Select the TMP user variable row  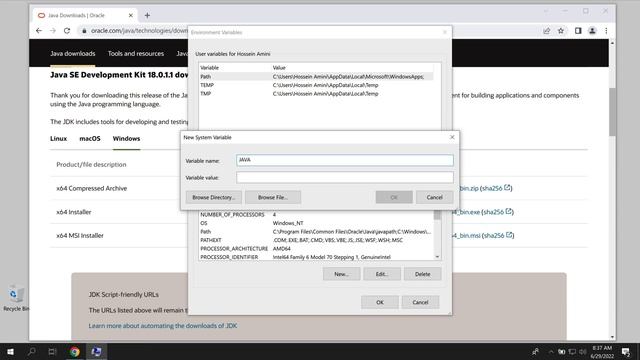316,93
